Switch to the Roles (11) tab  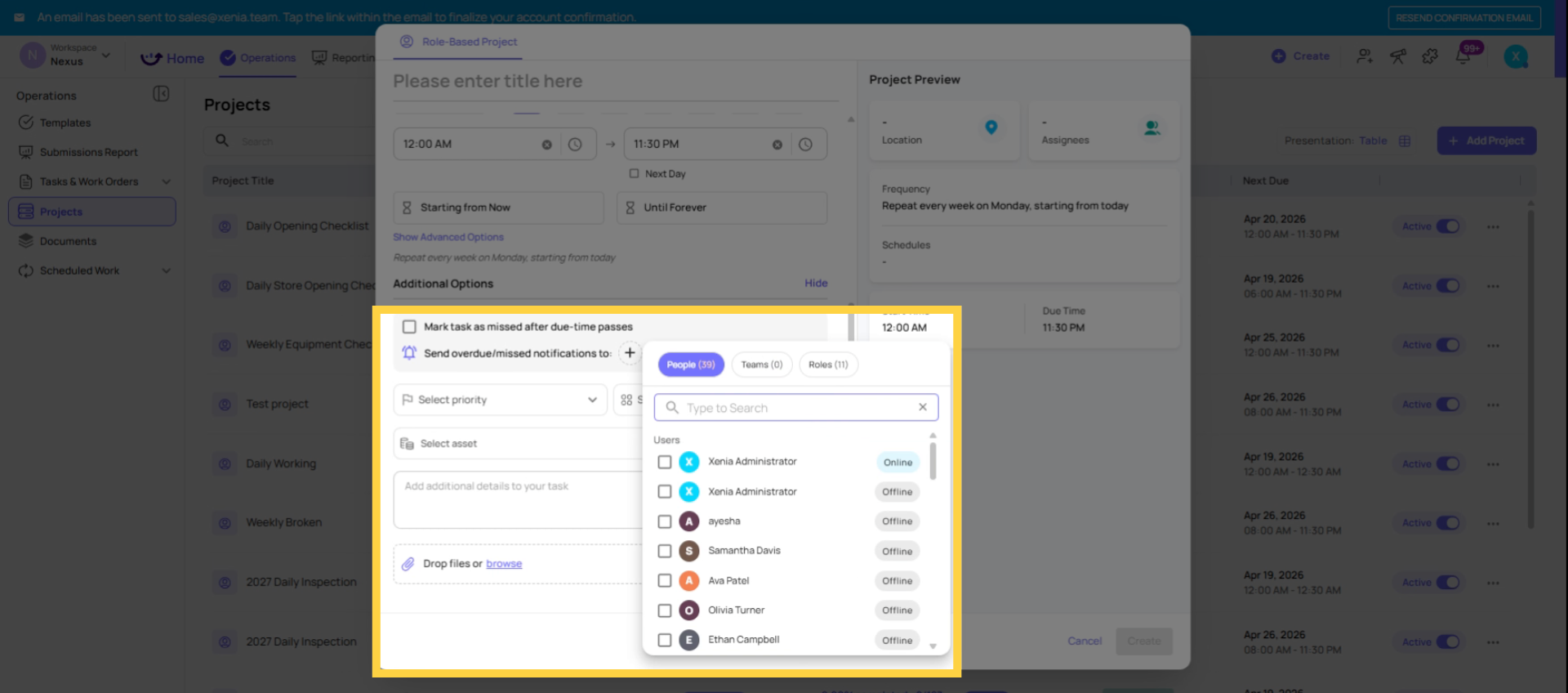(x=828, y=364)
